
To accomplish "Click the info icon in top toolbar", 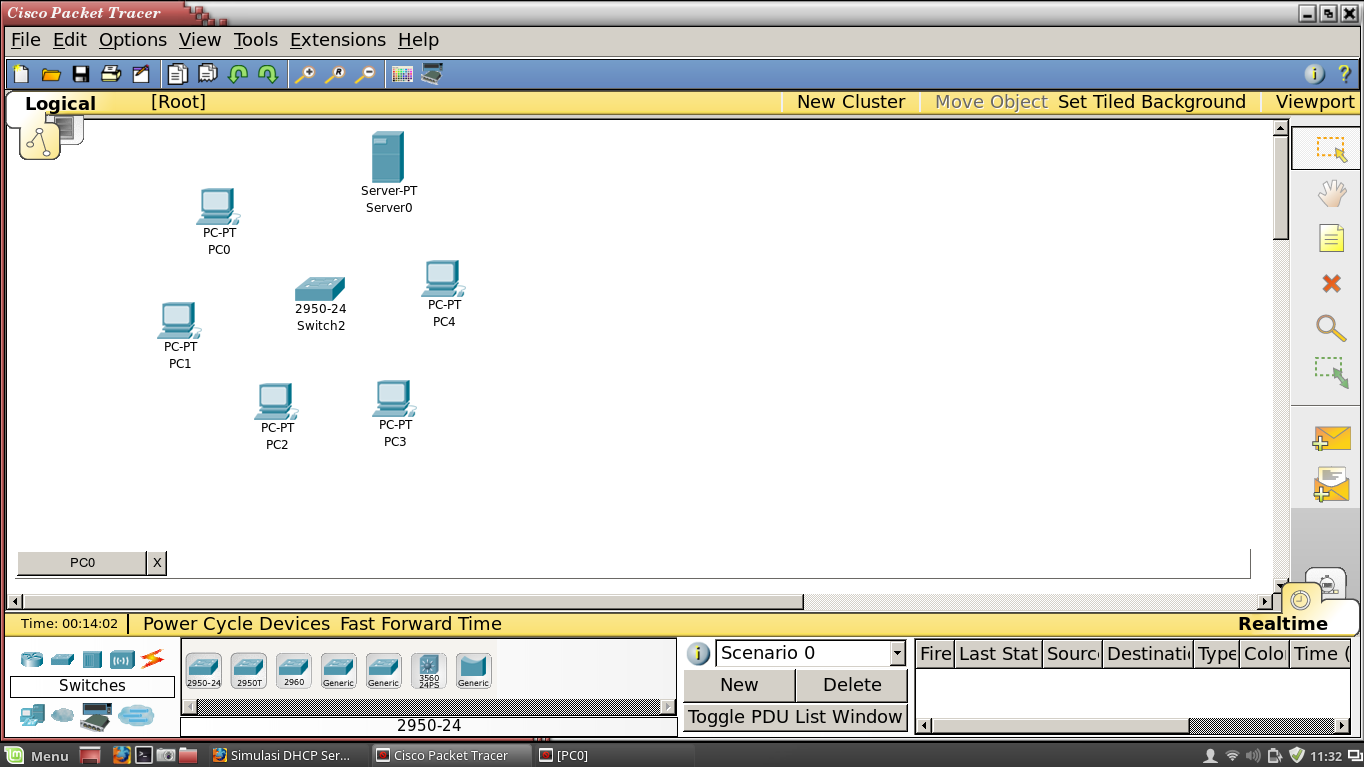I will click(x=1315, y=74).
